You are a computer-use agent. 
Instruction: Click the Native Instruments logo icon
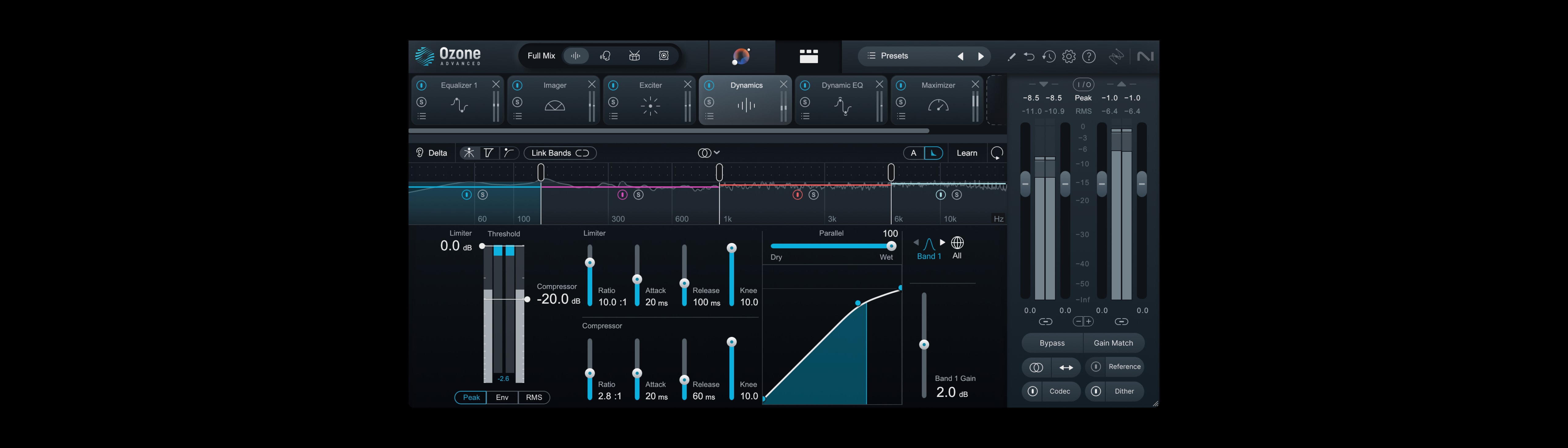point(1145,56)
